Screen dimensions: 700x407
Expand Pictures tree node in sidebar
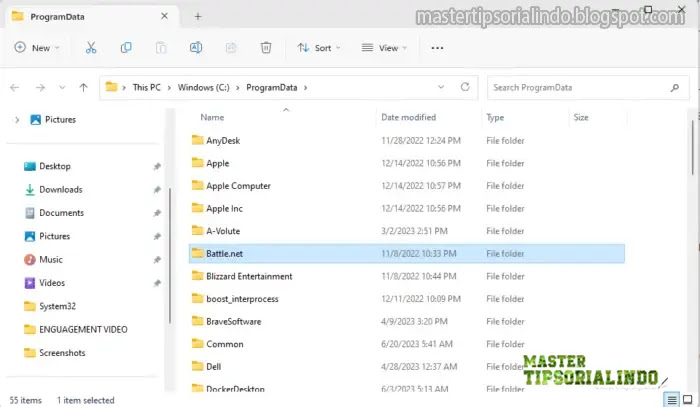(x=17, y=120)
